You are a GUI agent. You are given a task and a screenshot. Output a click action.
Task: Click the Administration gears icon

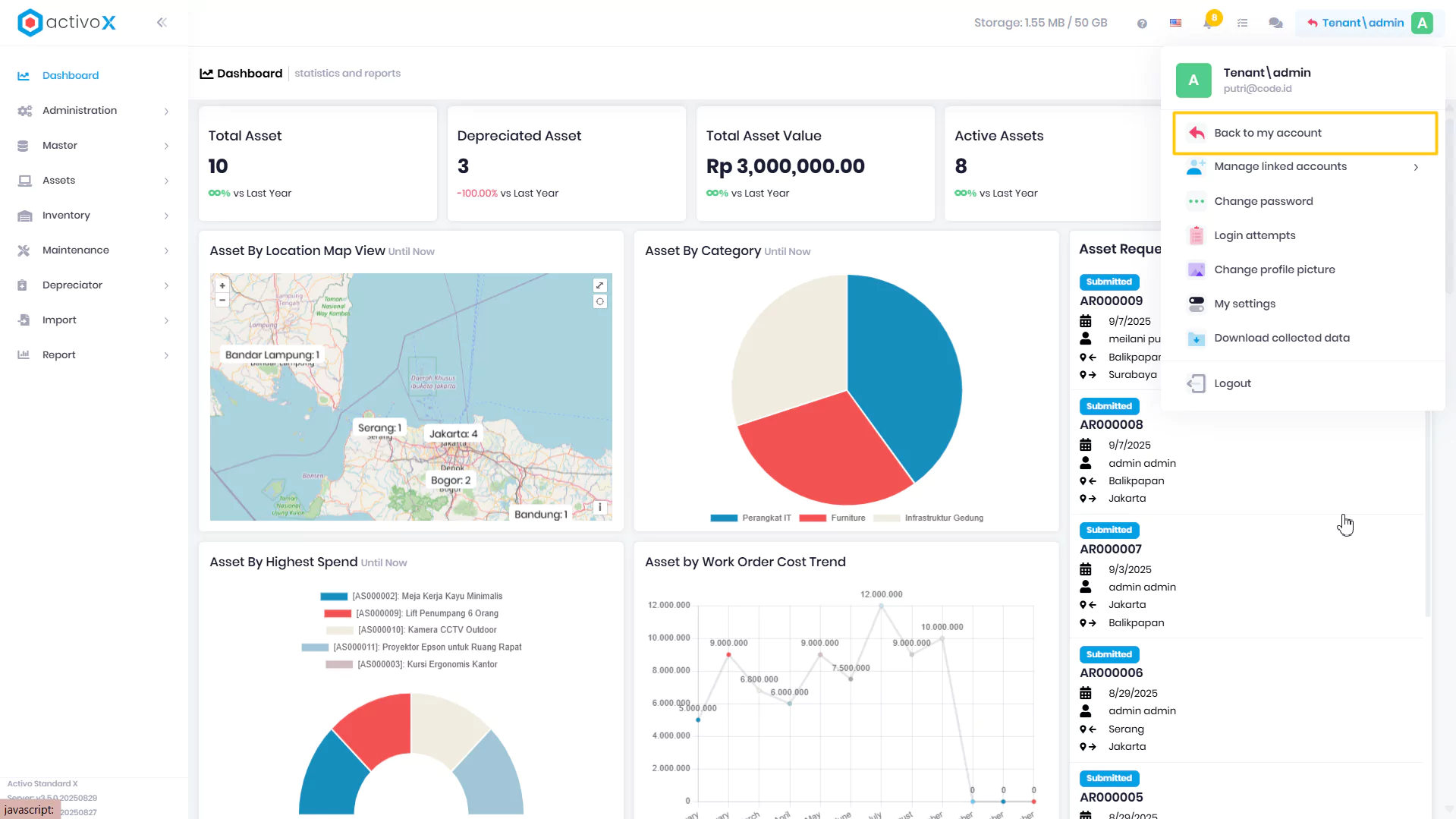24,111
